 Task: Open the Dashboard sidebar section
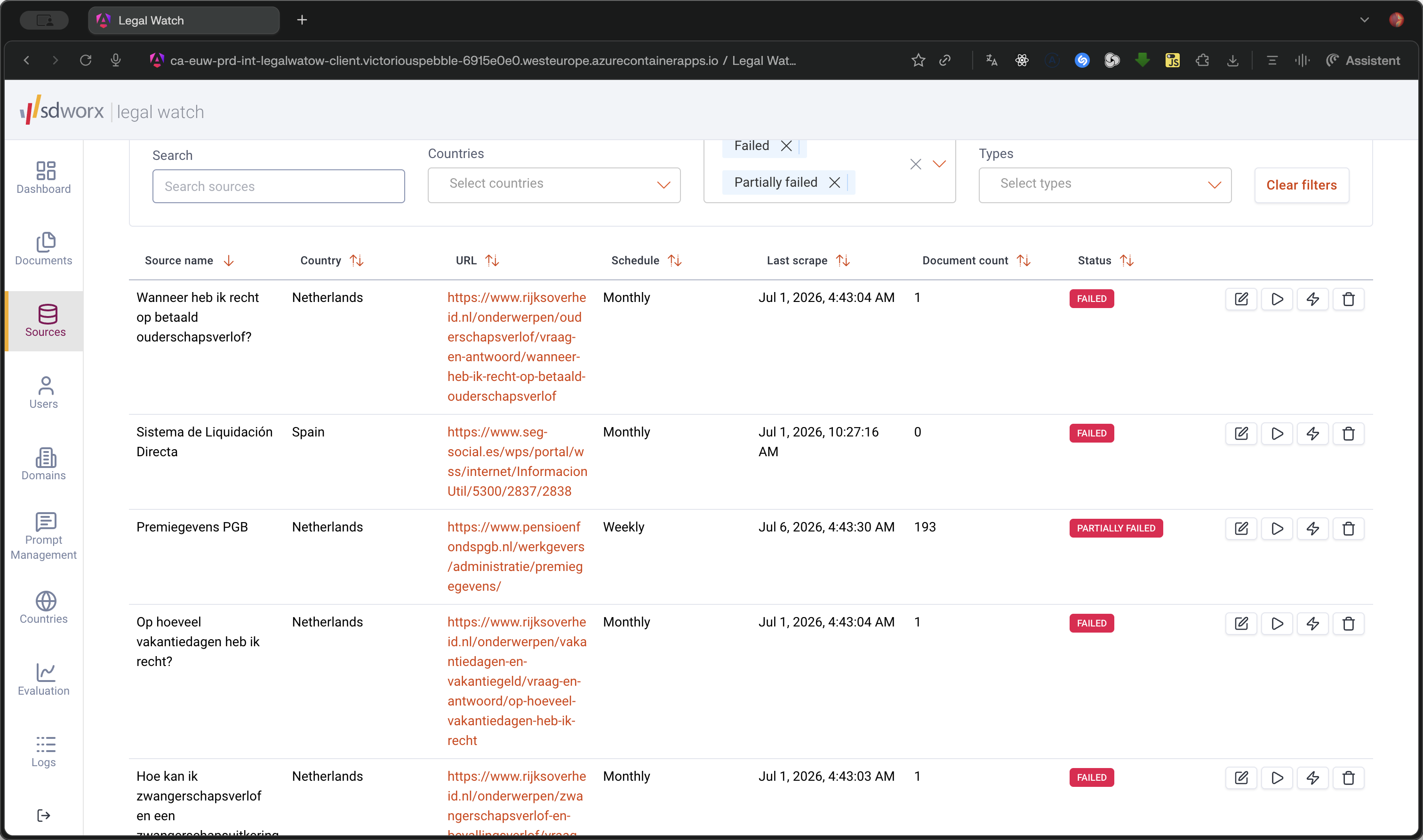point(44,178)
